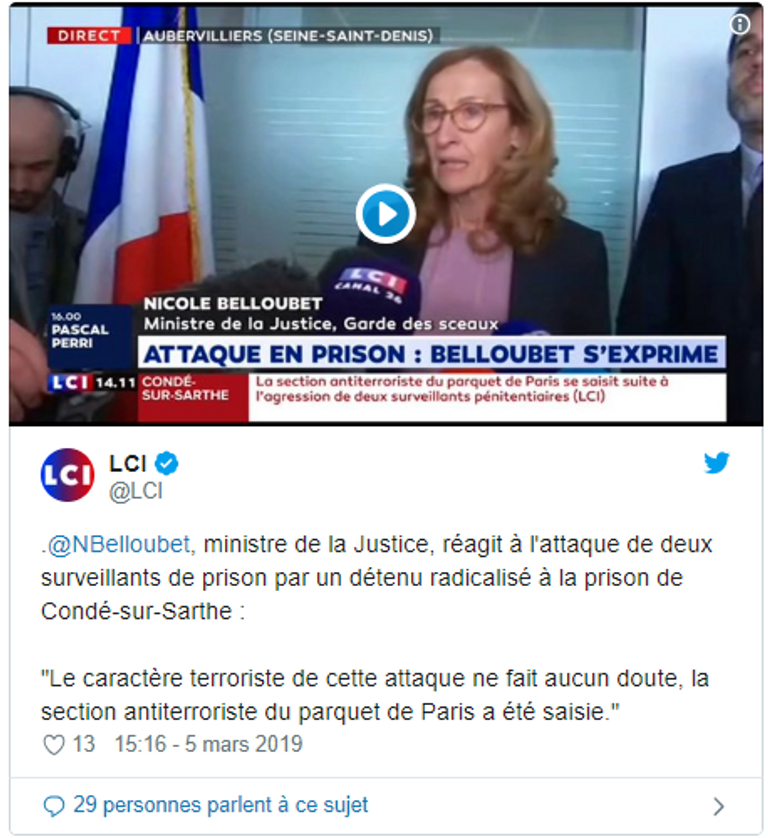Screen dimensions: 768x838
Task: Click the LCI account name
Action: pyautogui.click(x=127, y=463)
